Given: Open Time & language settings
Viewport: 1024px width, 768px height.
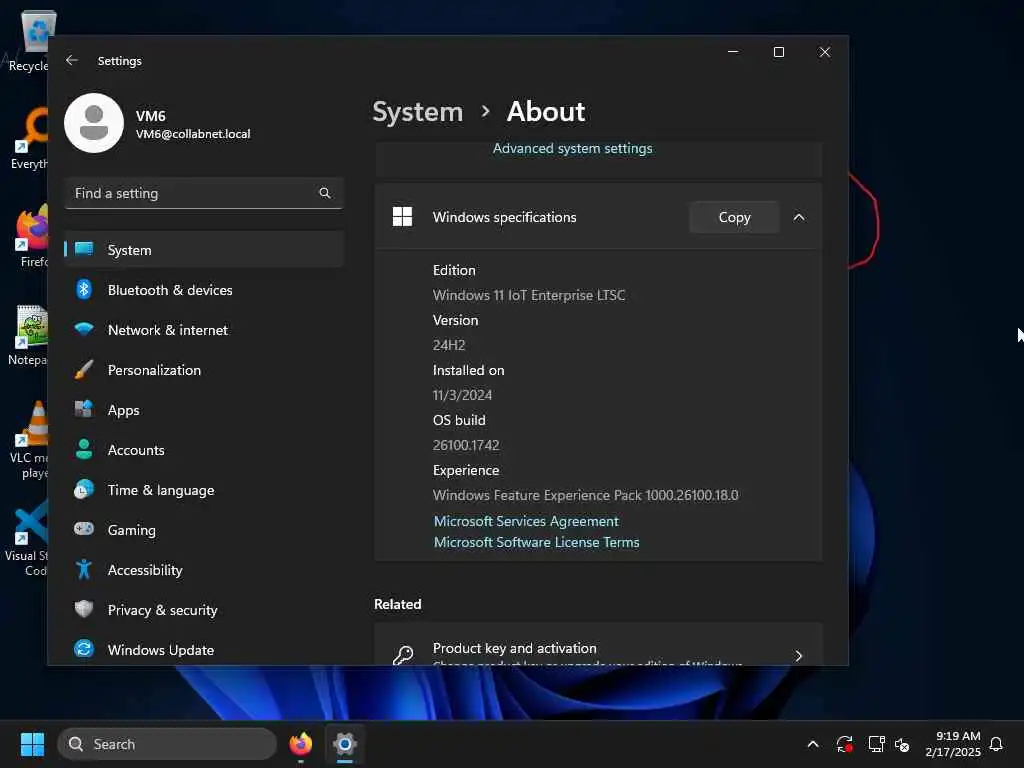Looking at the screenshot, I should click(x=204, y=490).
